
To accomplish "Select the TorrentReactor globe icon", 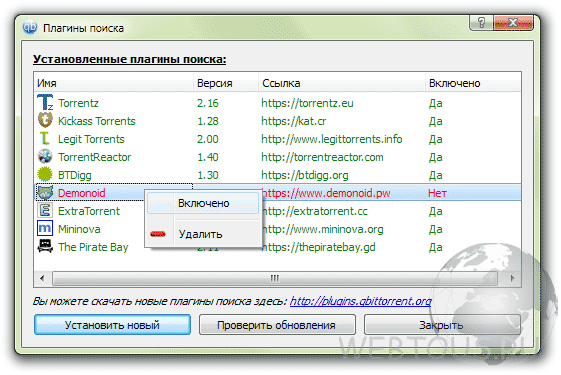I will [x=45, y=156].
